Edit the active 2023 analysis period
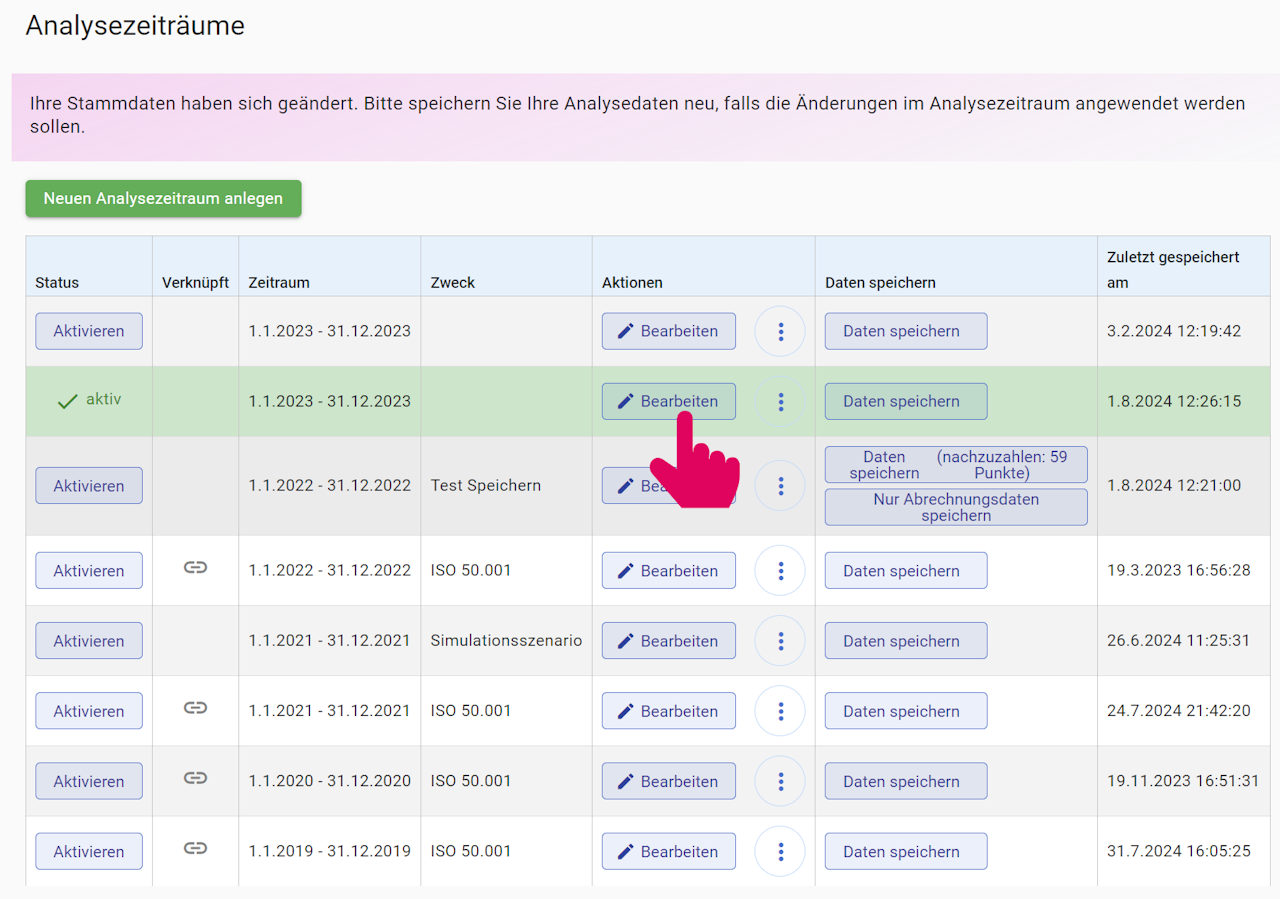Viewport: 1280px width, 899px height. (x=668, y=402)
